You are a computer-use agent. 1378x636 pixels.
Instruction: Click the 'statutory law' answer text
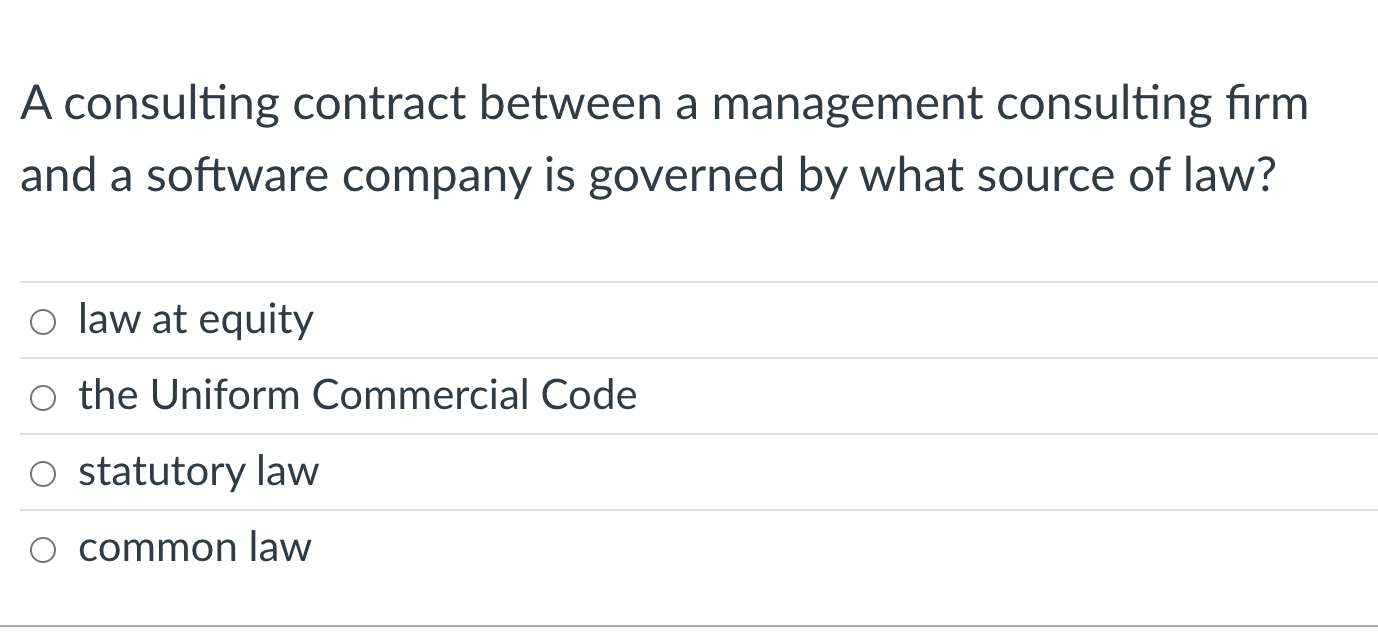(198, 473)
